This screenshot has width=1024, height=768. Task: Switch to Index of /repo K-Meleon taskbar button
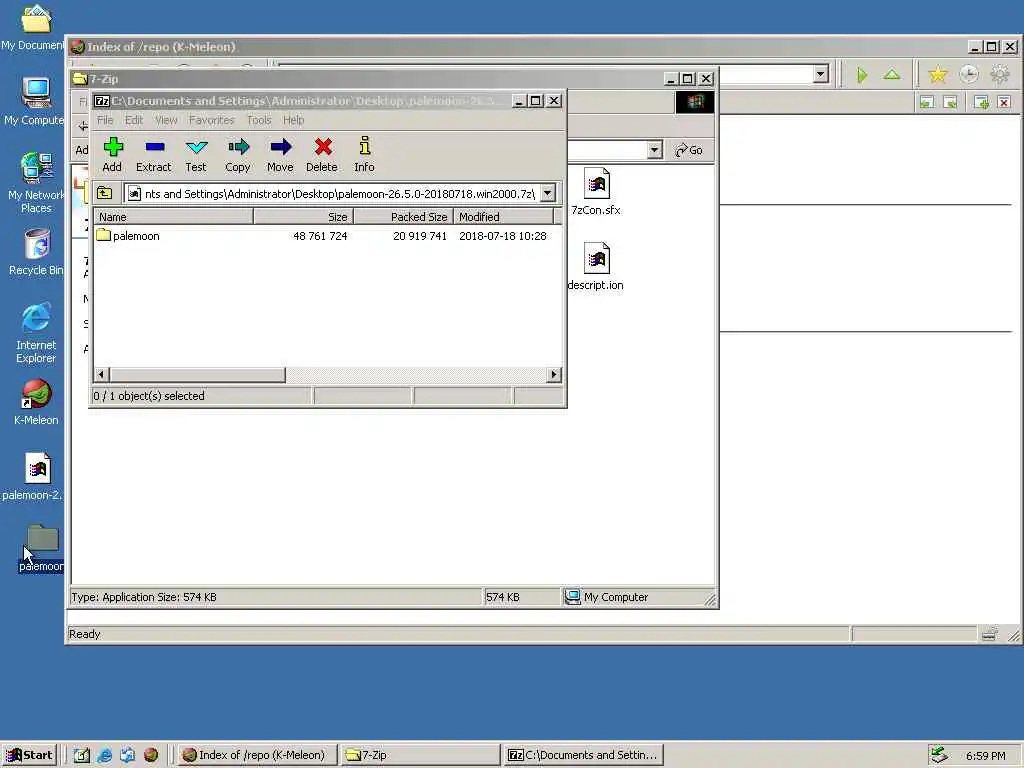coord(257,755)
